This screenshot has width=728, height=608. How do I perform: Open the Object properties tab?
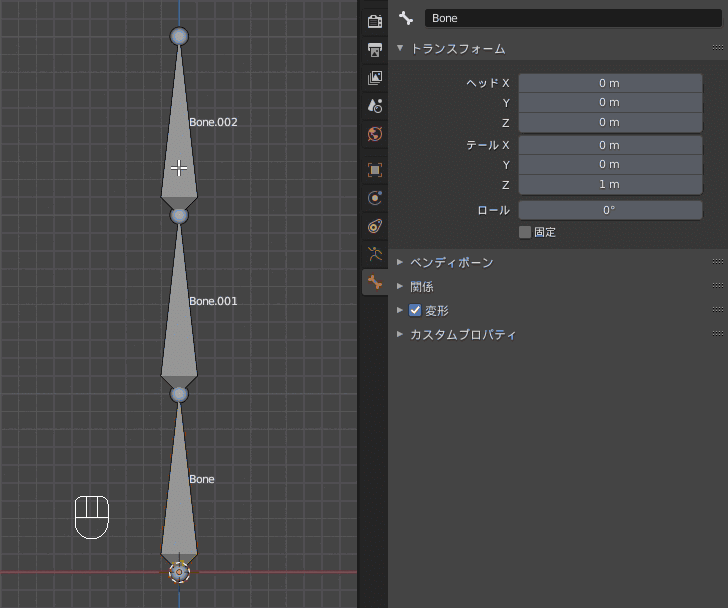(x=375, y=170)
